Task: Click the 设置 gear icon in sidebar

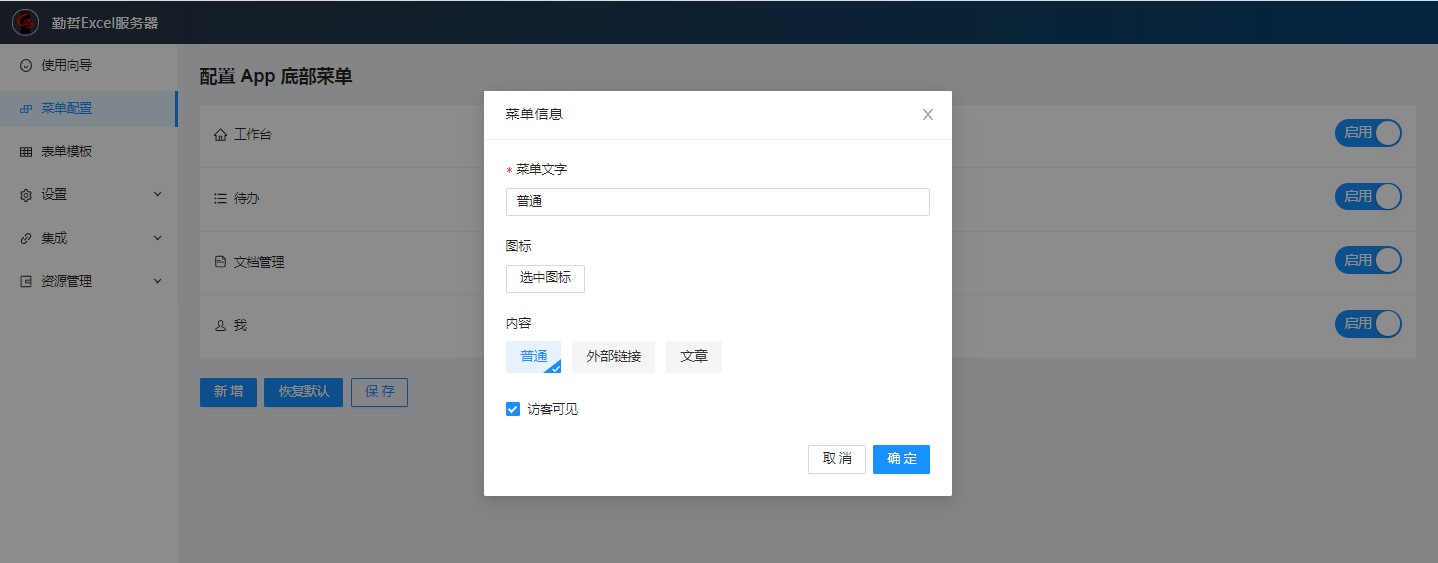Action: [26, 195]
